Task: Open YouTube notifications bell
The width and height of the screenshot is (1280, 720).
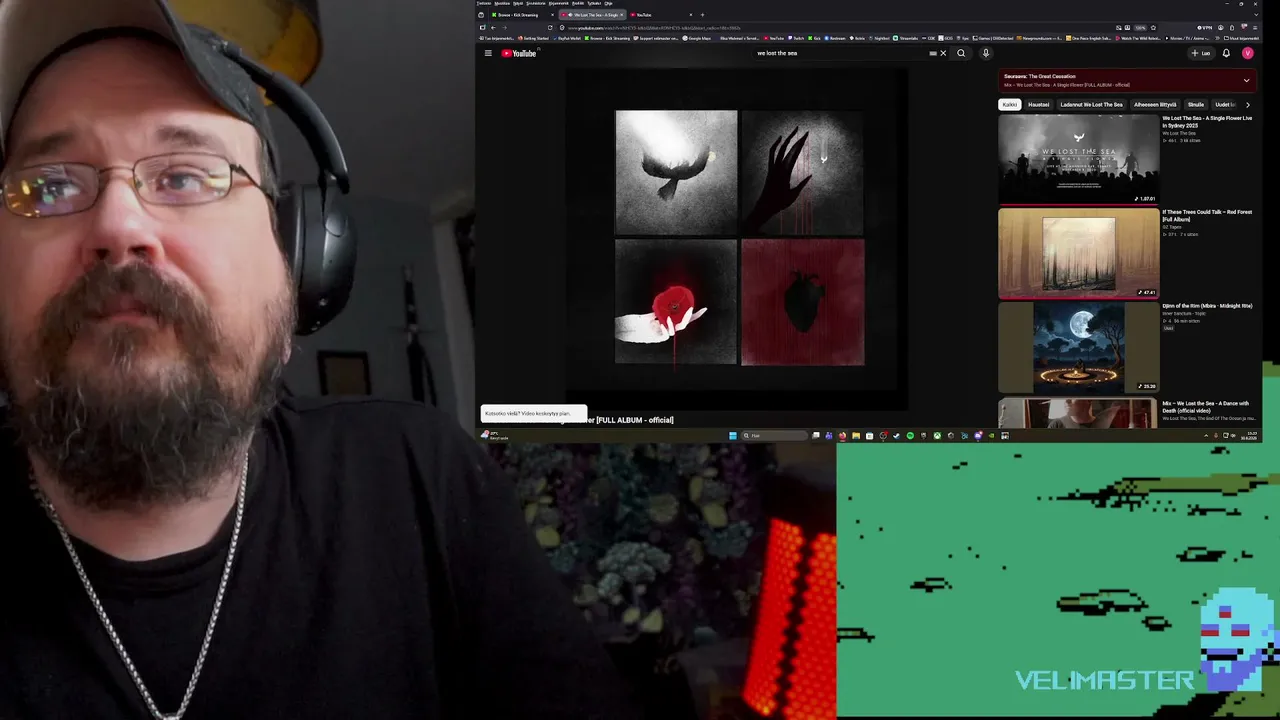Action: [1226, 53]
